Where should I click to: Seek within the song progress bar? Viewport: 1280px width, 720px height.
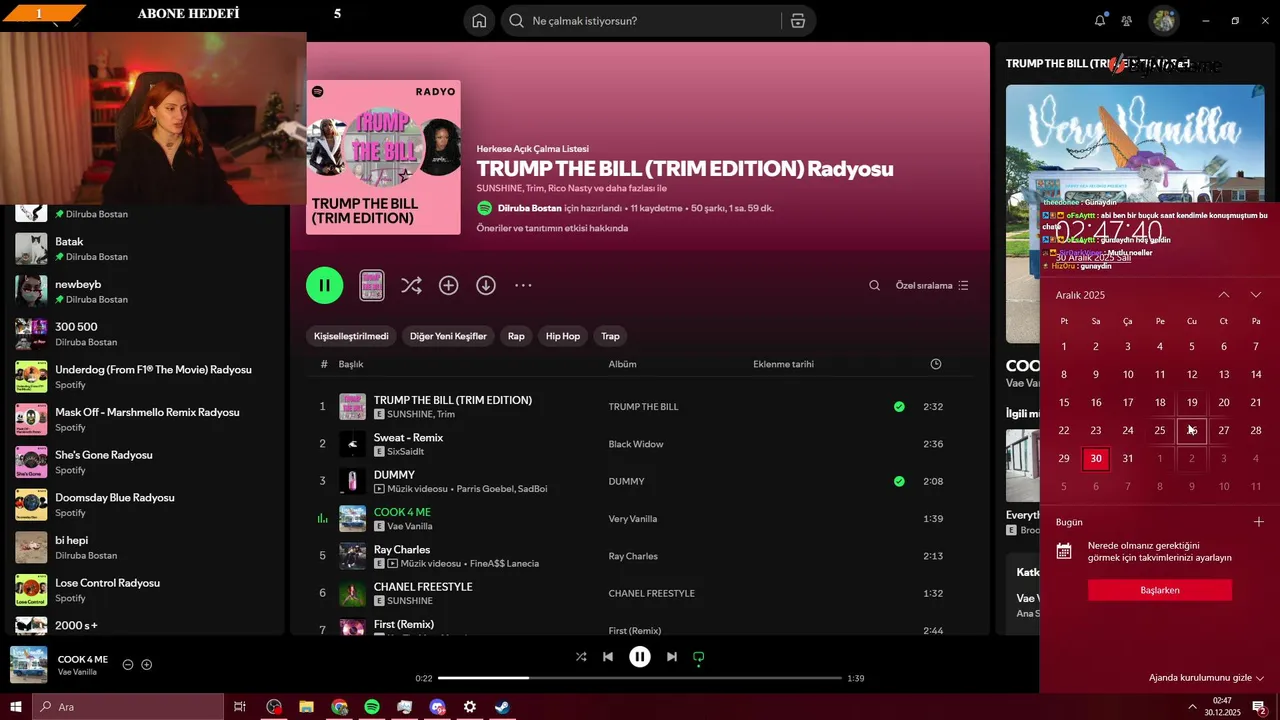pos(640,678)
